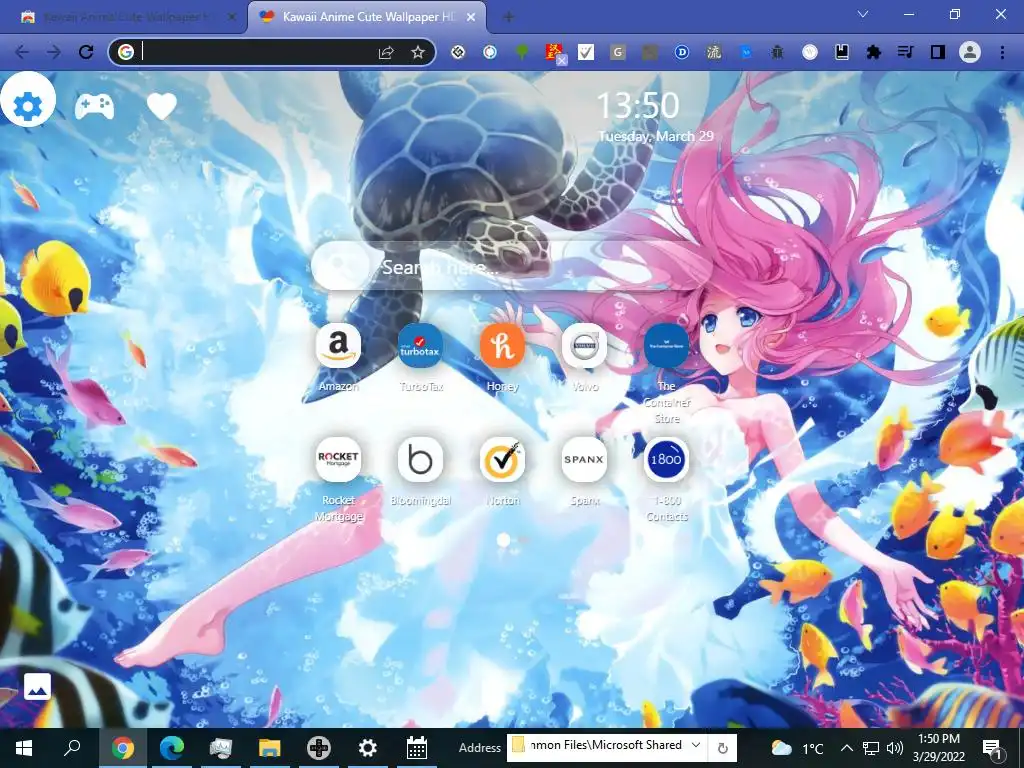The width and height of the screenshot is (1024, 768).
Task: Open the Calendar app in the taskbar
Action: 417,748
